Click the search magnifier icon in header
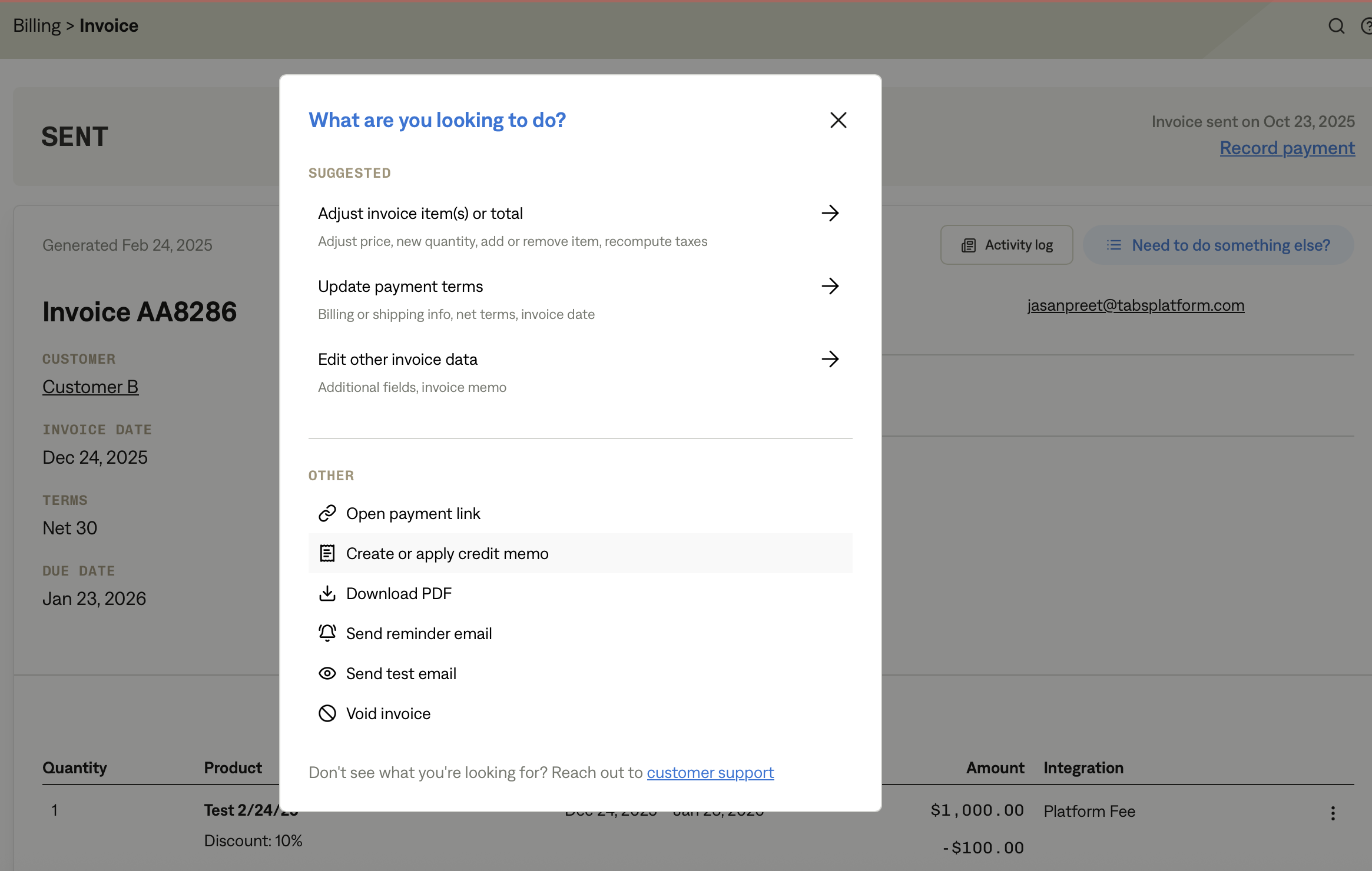Screen dimensions: 1372x871 [x=1336, y=26]
